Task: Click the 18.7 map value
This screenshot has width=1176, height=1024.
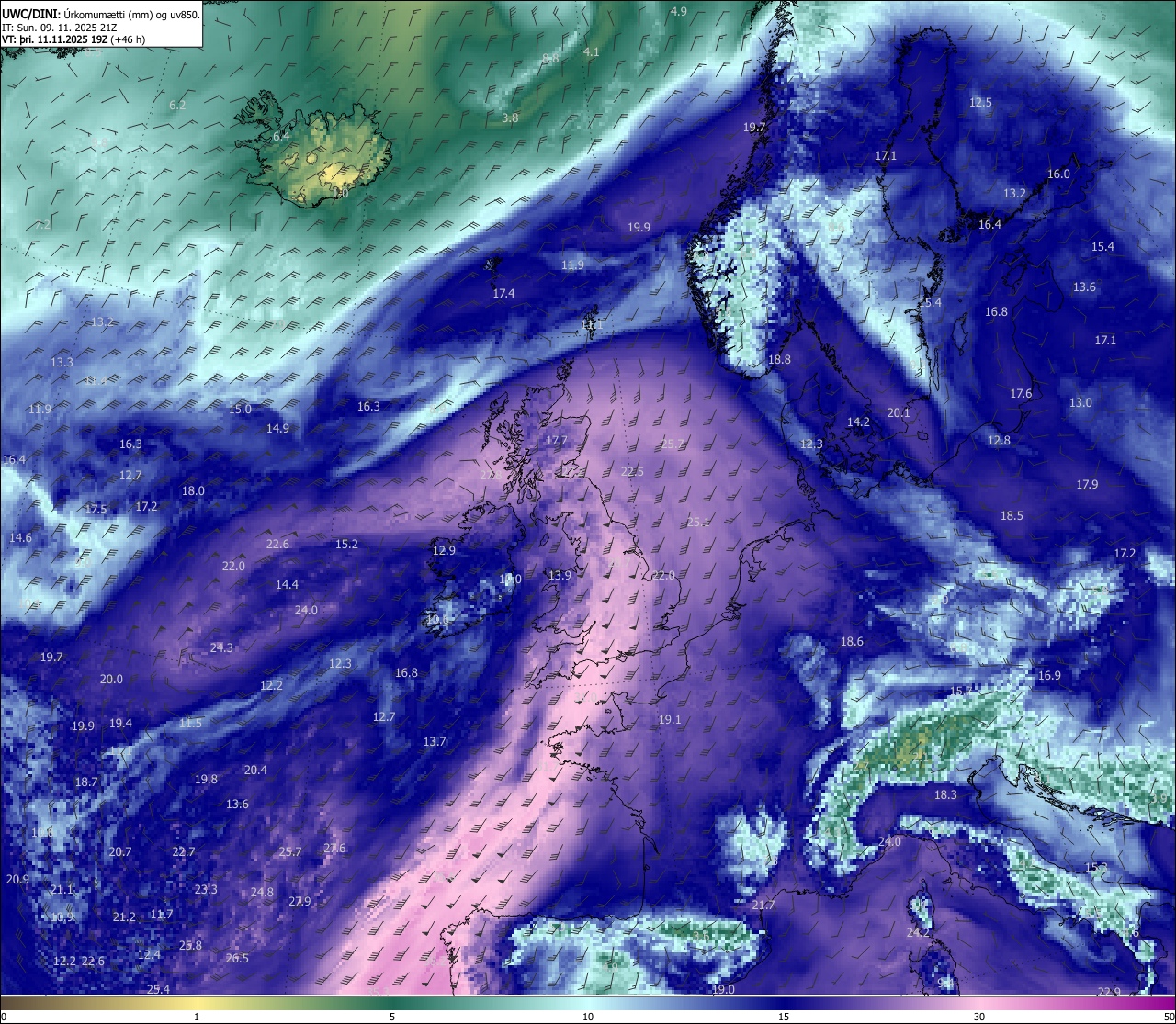Action: click(86, 782)
